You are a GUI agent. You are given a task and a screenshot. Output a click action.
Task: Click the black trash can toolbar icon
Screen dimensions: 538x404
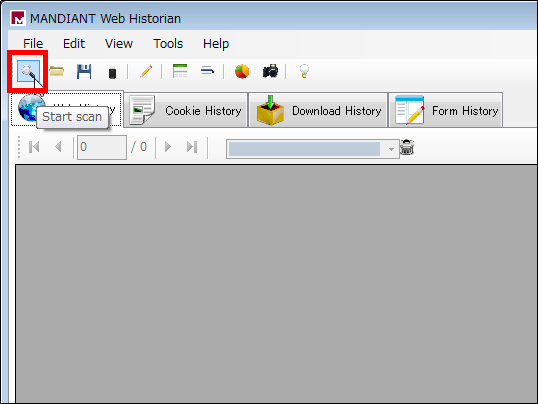coord(112,72)
